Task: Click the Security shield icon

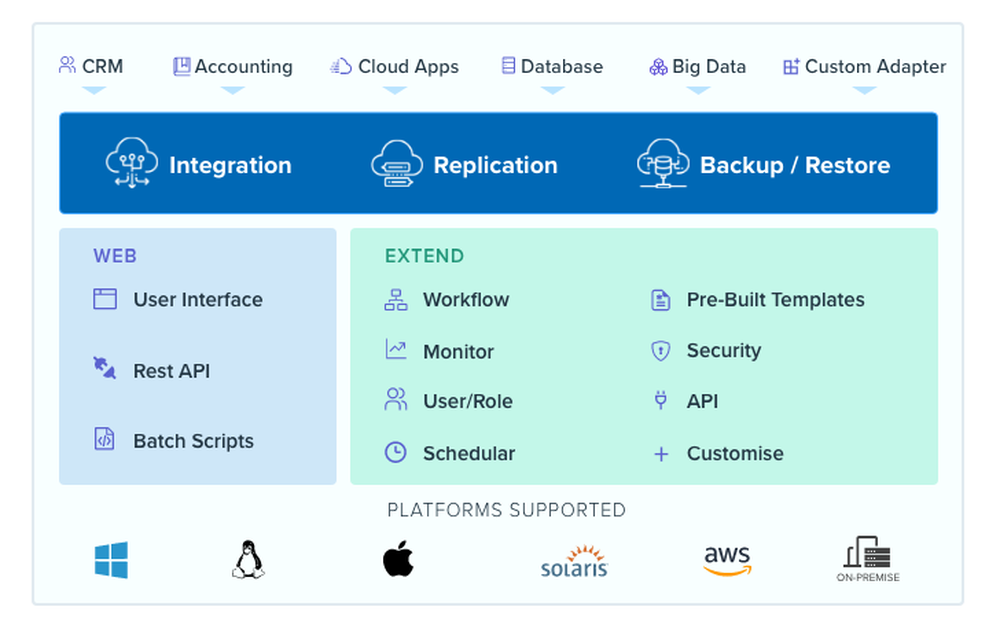Action: (661, 351)
